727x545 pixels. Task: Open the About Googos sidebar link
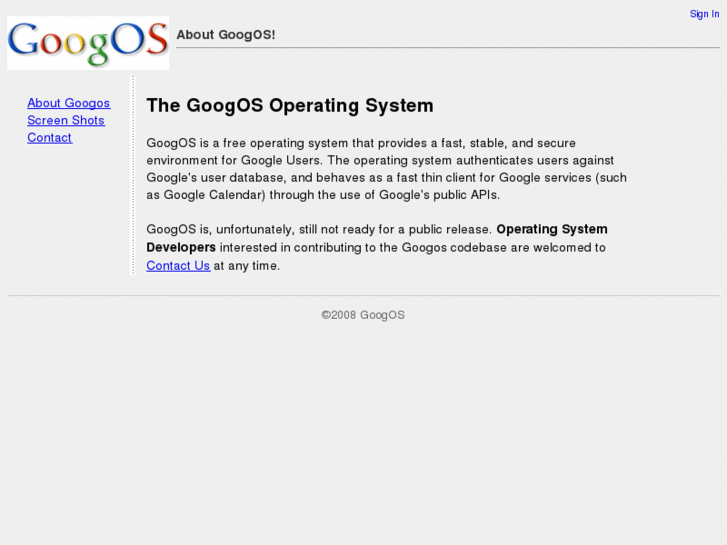[x=69, y=103]
